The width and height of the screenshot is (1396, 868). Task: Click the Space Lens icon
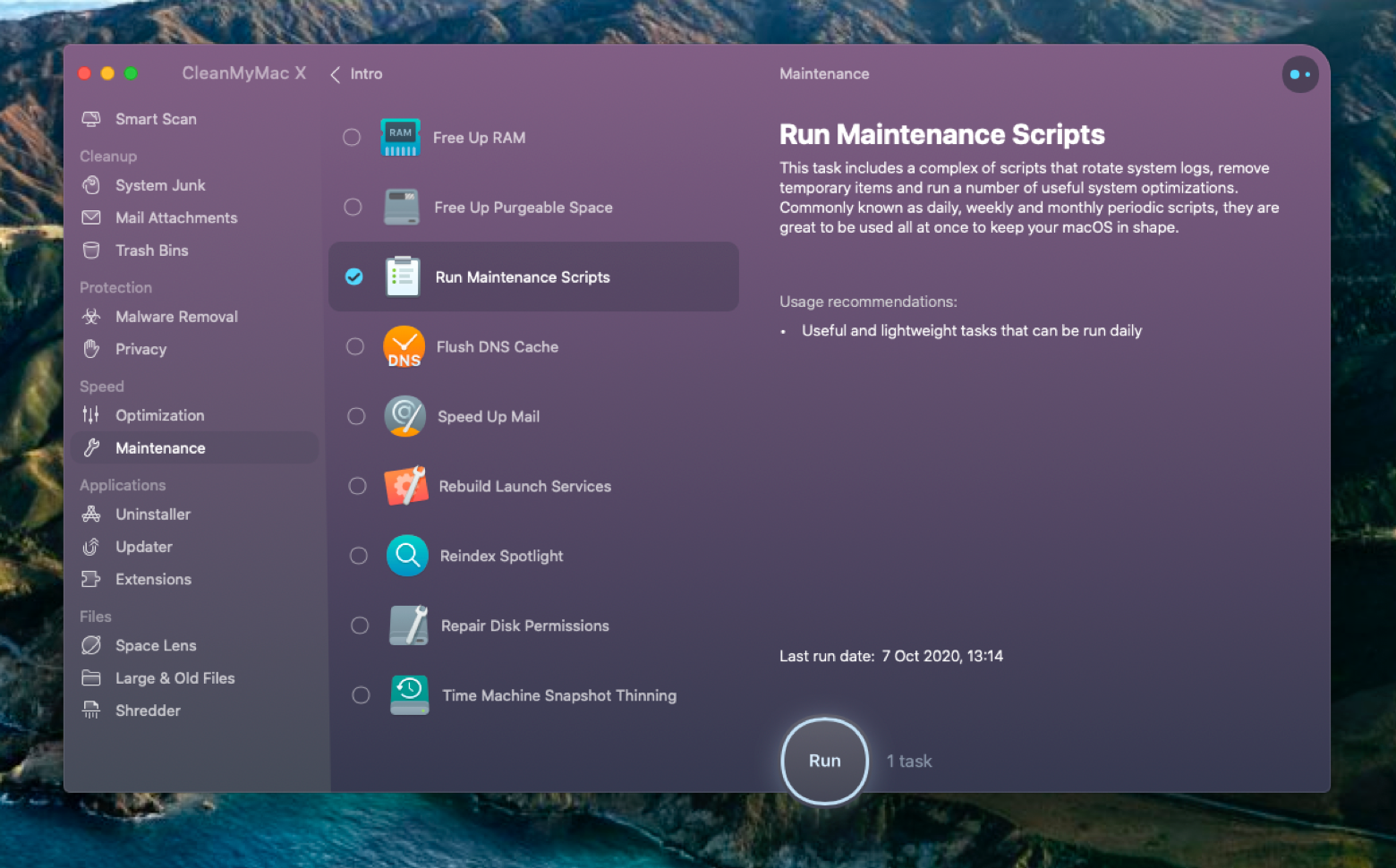tap(90, 645)
